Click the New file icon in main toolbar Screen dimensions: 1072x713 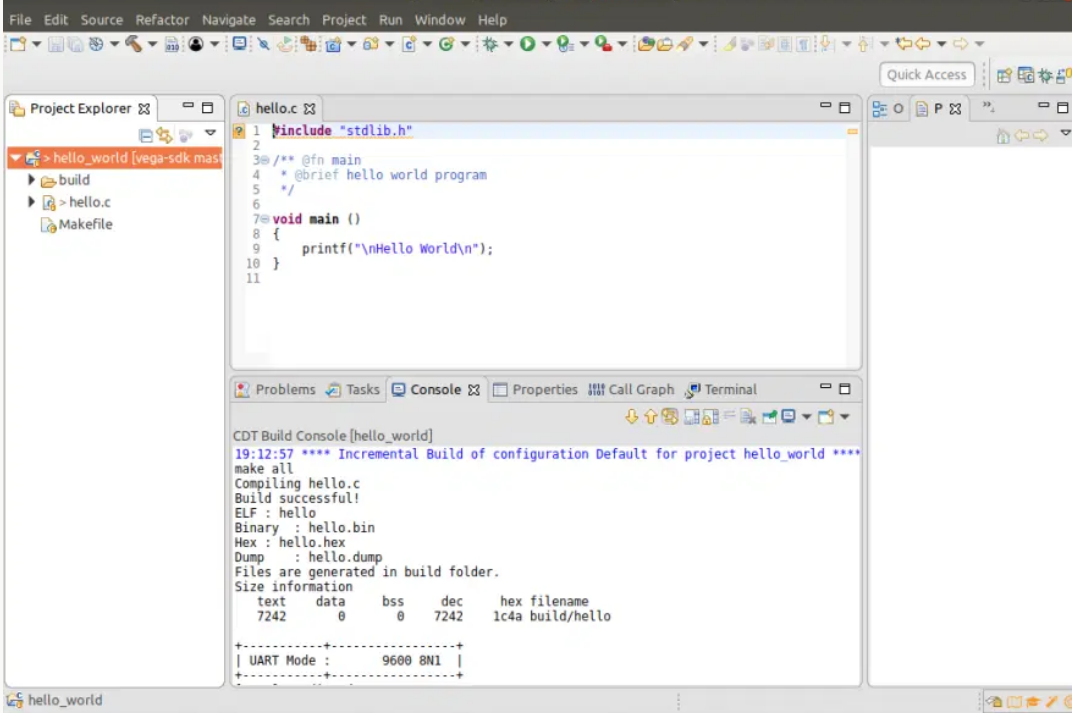(17, 44)
